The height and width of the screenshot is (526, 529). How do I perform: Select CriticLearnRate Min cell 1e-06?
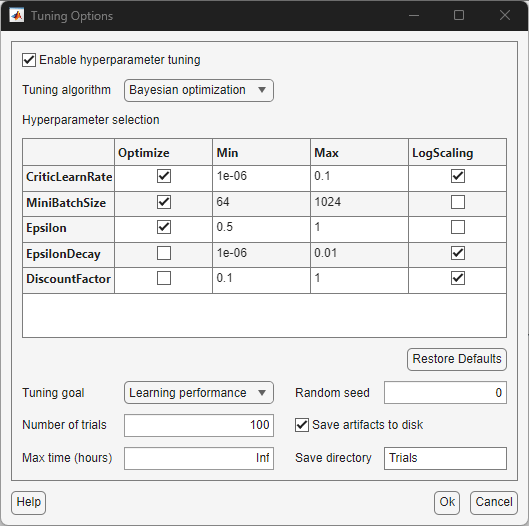pyautogui.click(x=261, y=178)
